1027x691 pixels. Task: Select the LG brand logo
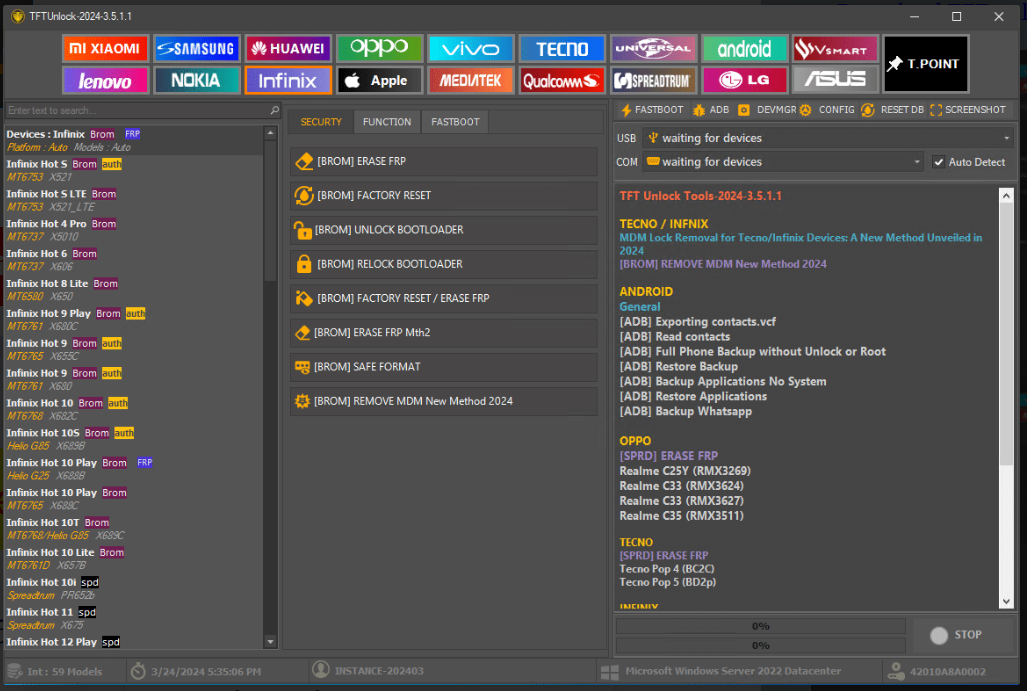pos(745,81)
